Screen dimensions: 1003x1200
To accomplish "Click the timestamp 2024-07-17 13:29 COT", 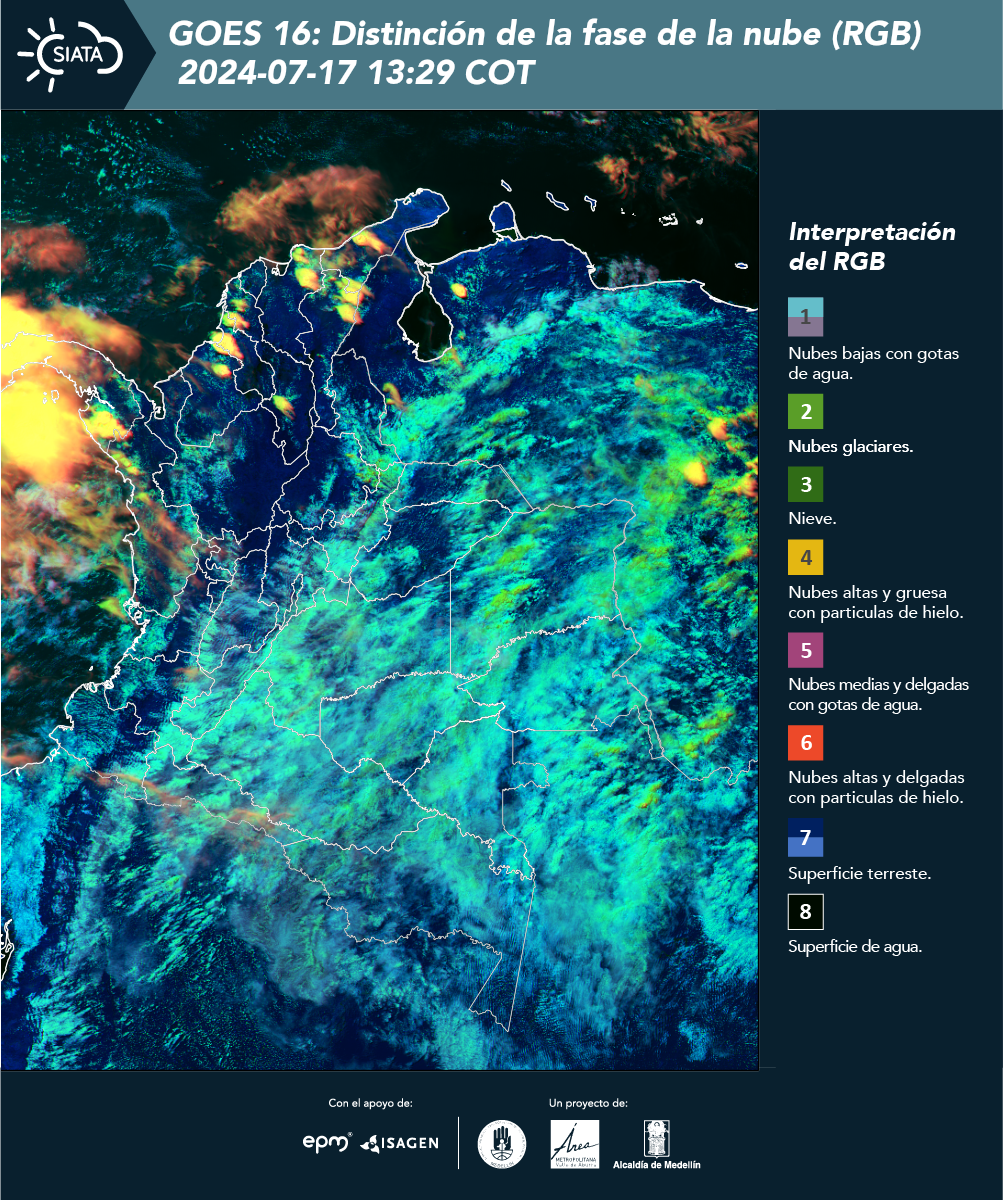I will 357,73.
